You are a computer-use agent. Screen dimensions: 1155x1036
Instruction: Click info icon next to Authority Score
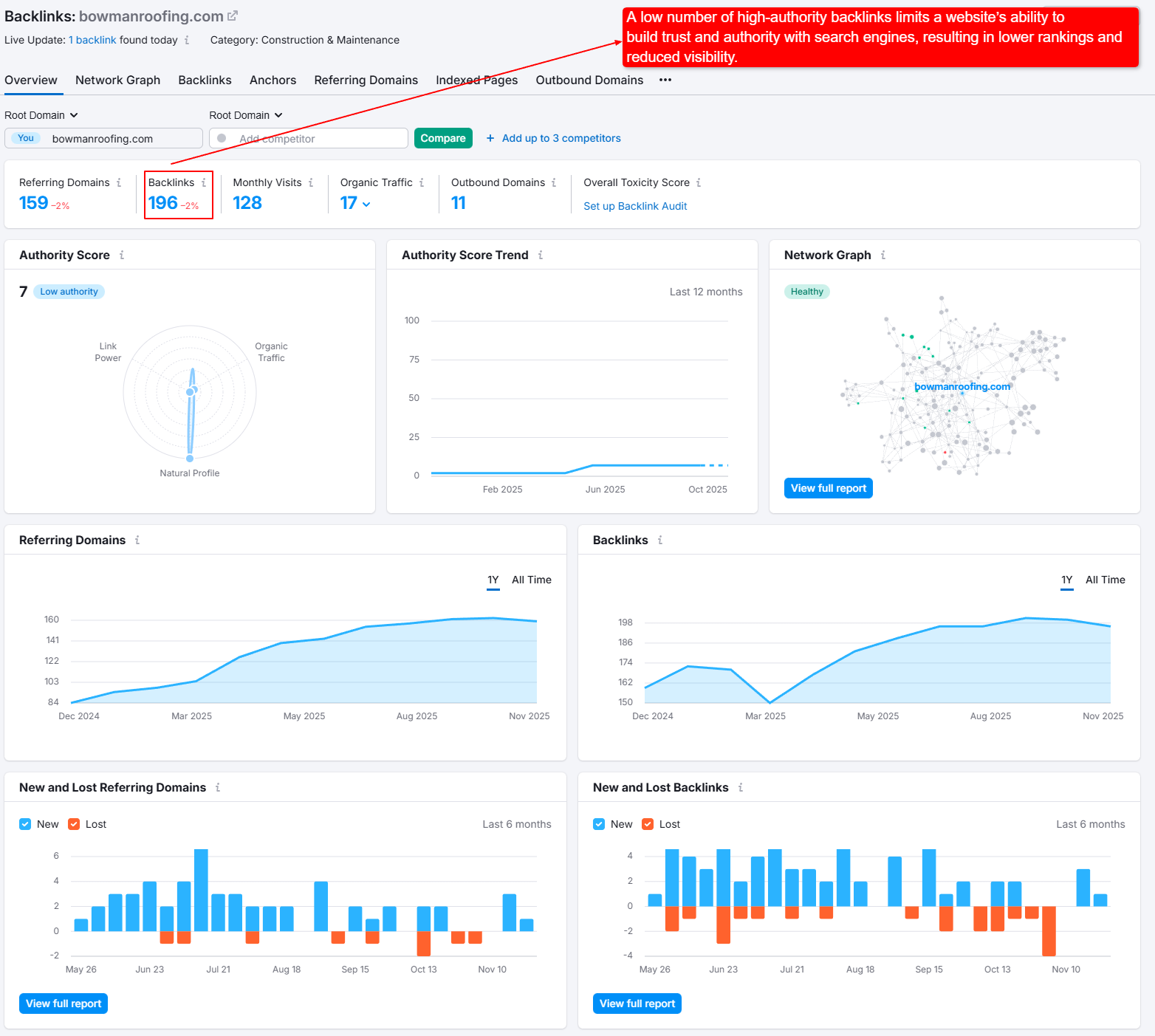[x=122, y=255]
